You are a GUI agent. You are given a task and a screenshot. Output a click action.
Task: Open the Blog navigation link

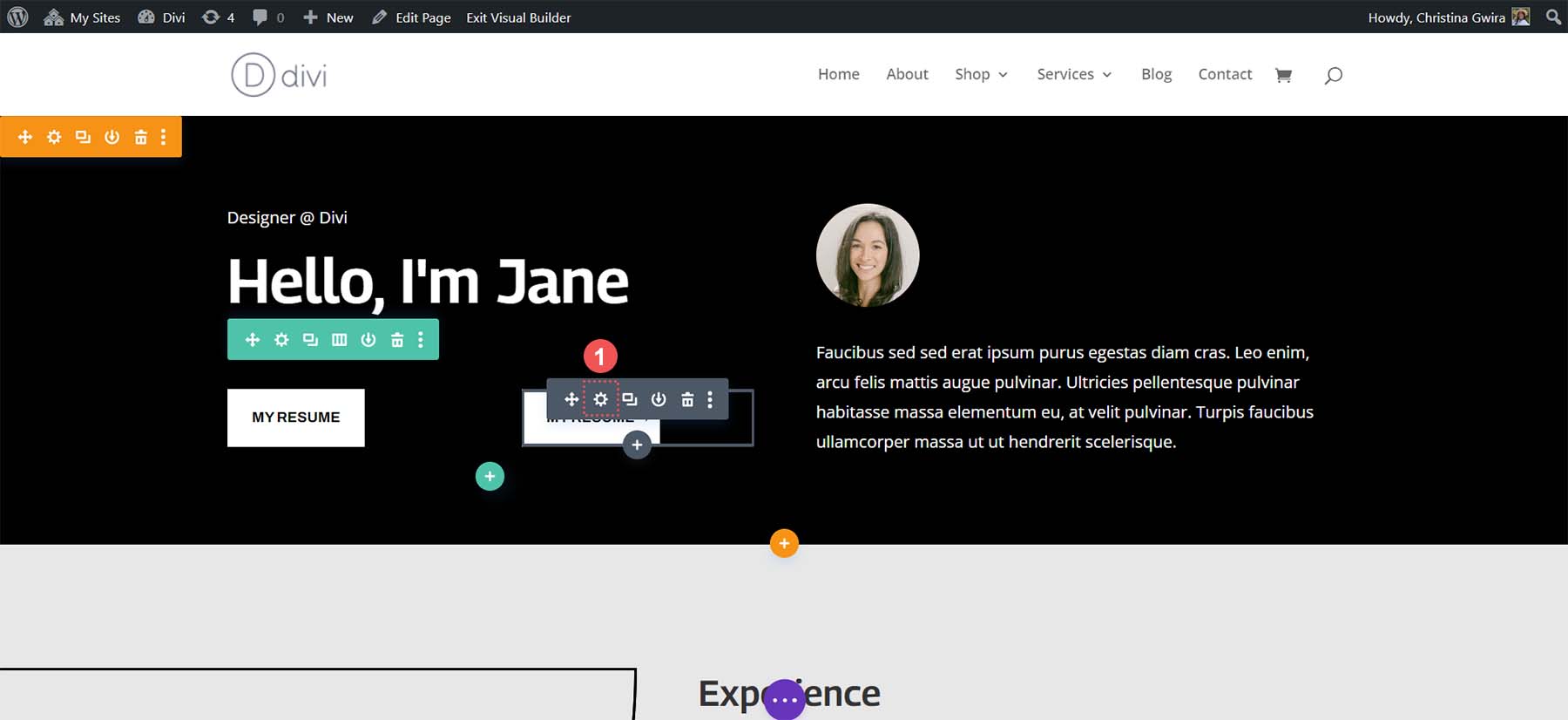coord(1156,74)
